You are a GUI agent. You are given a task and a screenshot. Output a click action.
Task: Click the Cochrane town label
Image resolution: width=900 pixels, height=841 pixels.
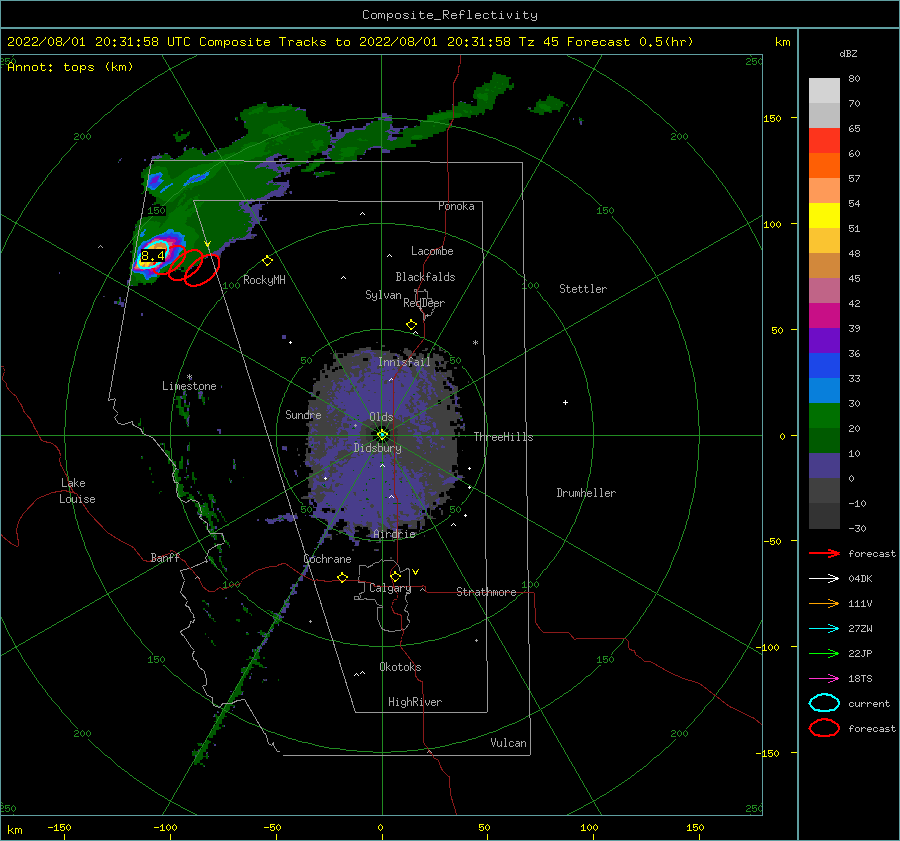[x=327, y=559]
